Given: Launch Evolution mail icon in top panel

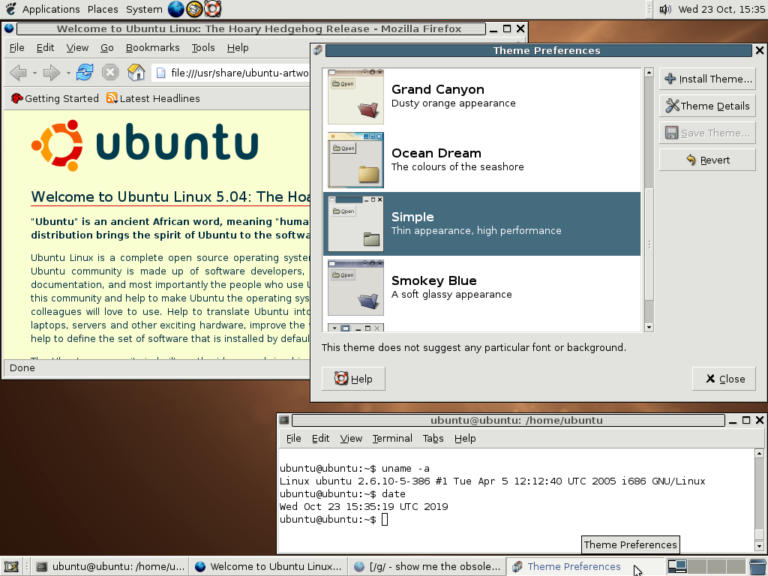Looking at the screenshot, I should click(x=194, y=9).
